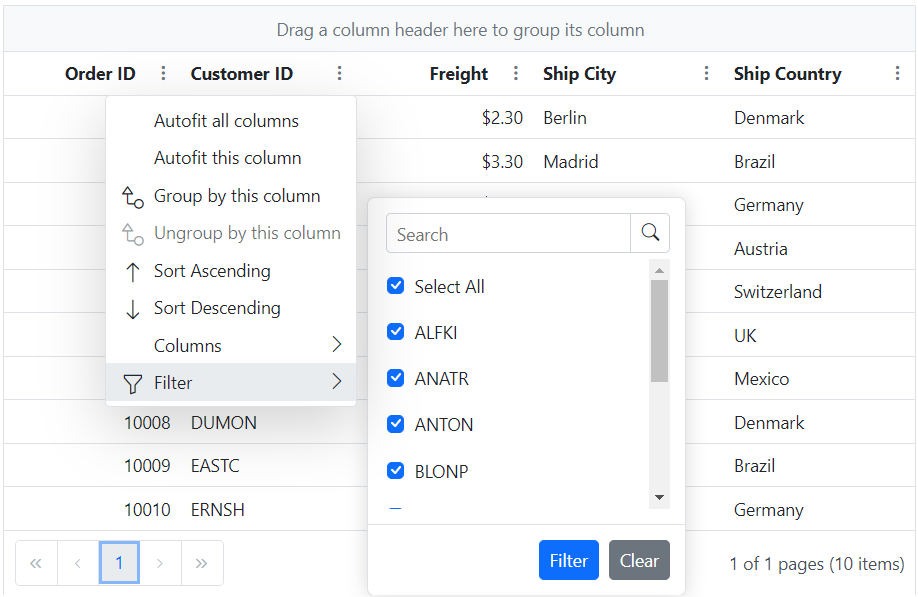Click the Order ID column header
Screen dimensions: 918x597
[100, 74]
